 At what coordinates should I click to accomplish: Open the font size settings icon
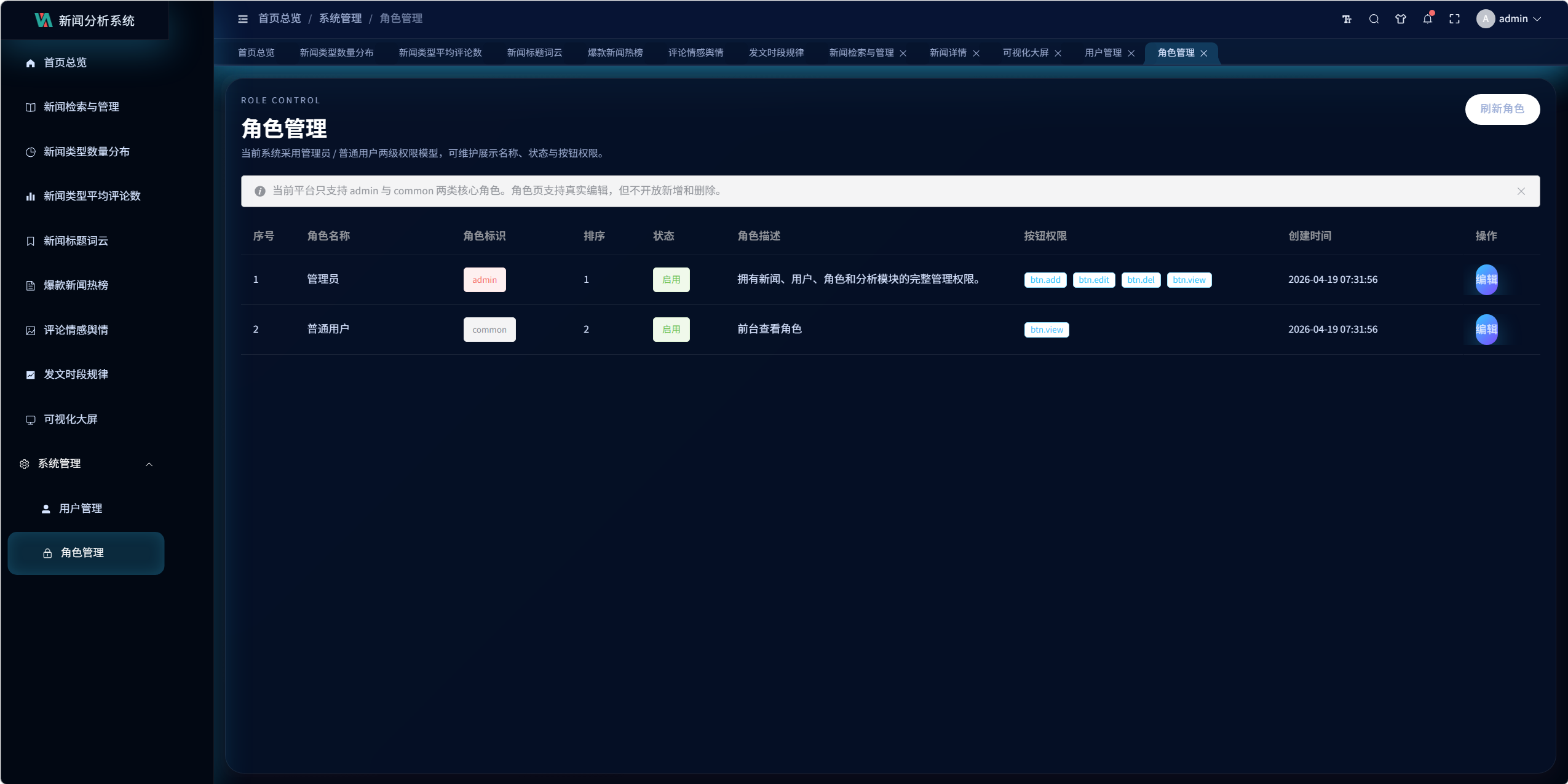point(1347,19)
